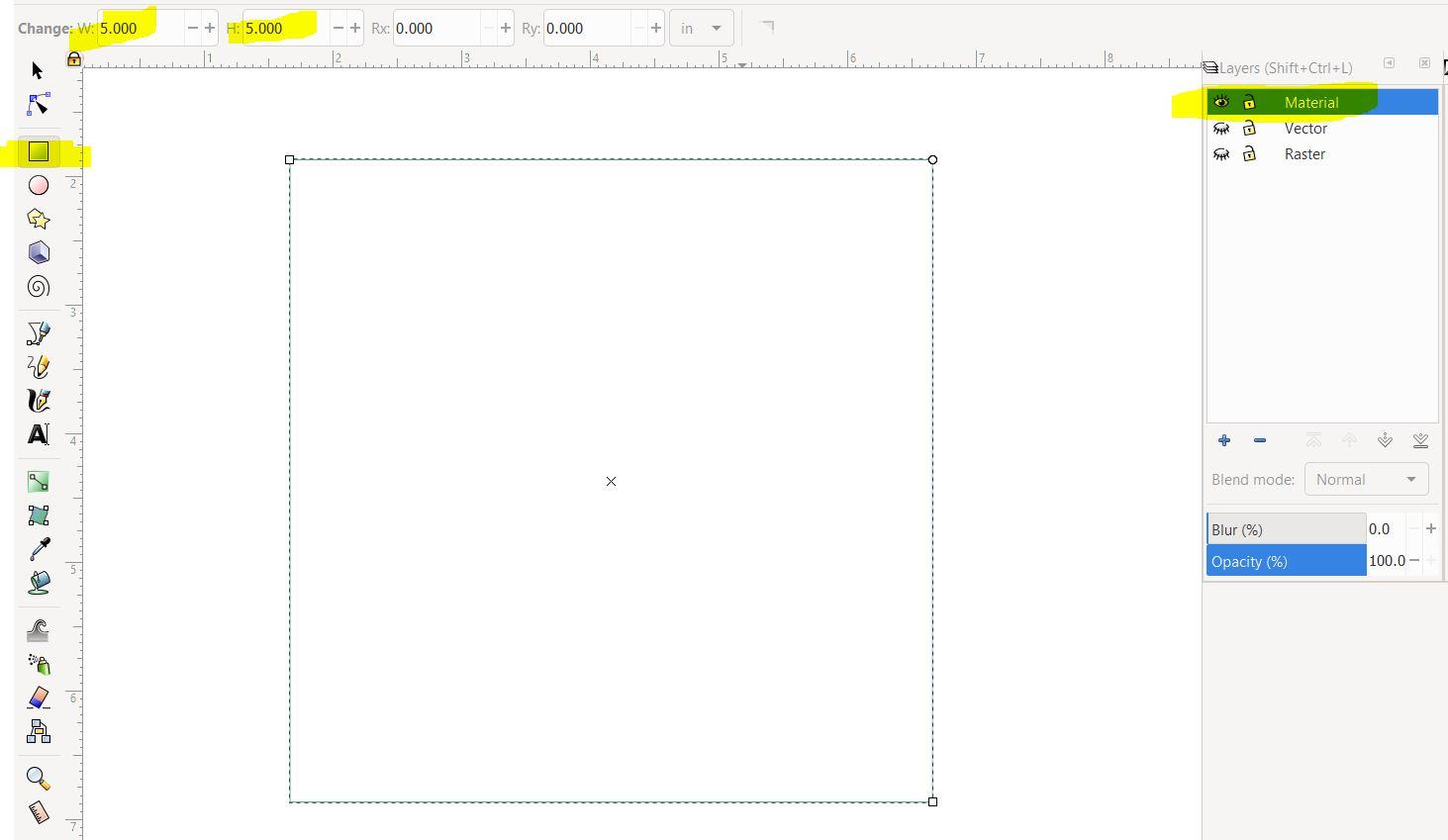Select the Spray tool
This screenshot has width=1448, height=840.
click(38, 664)
